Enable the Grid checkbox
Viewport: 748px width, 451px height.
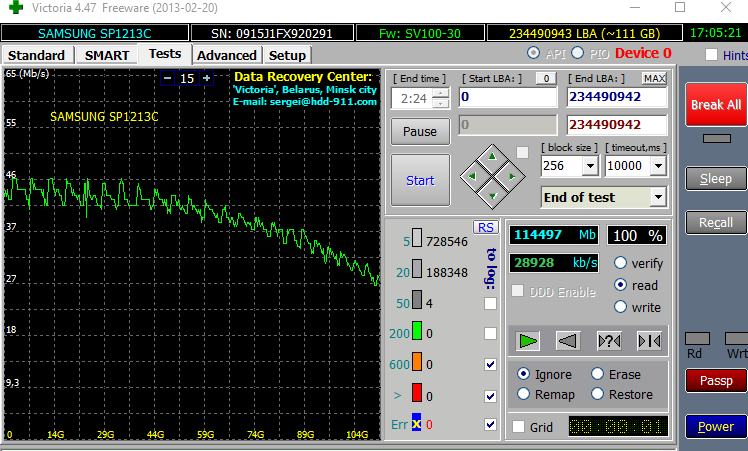[x=518, y=427]
